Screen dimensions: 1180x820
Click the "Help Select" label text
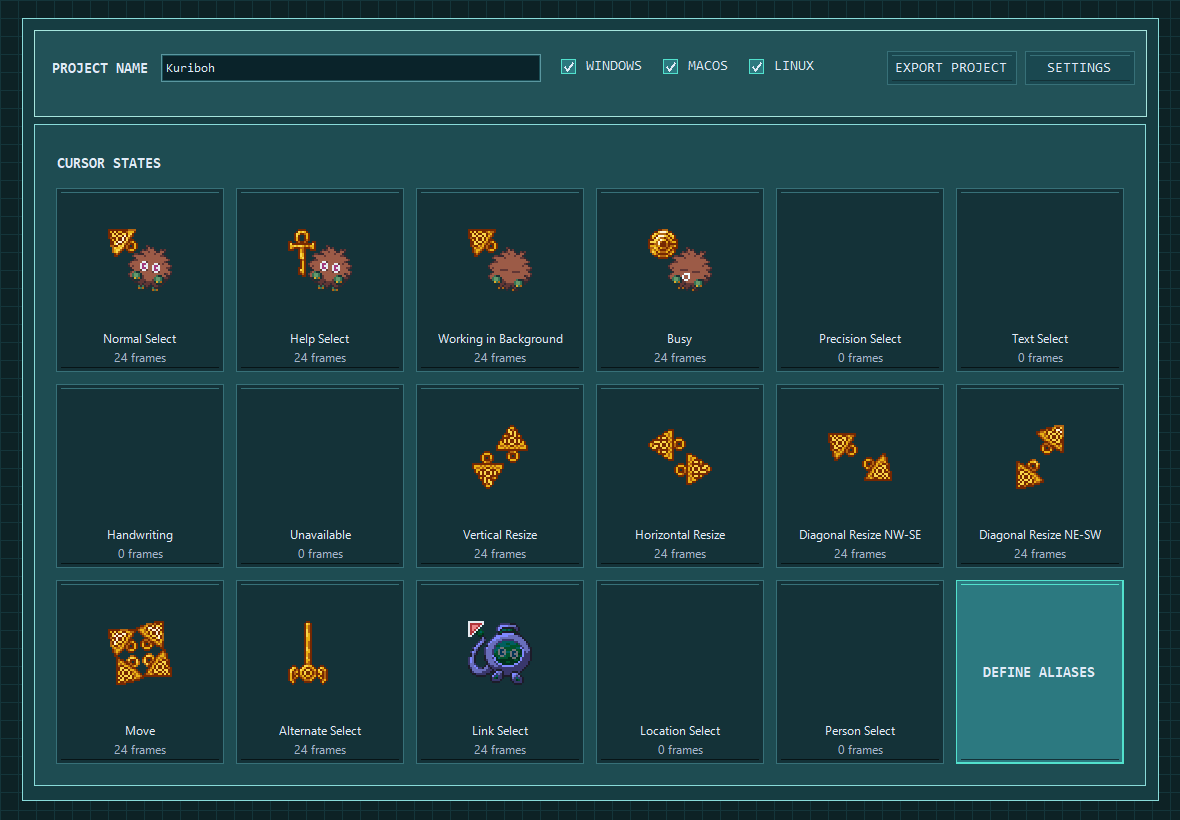[x=320, y=339]
